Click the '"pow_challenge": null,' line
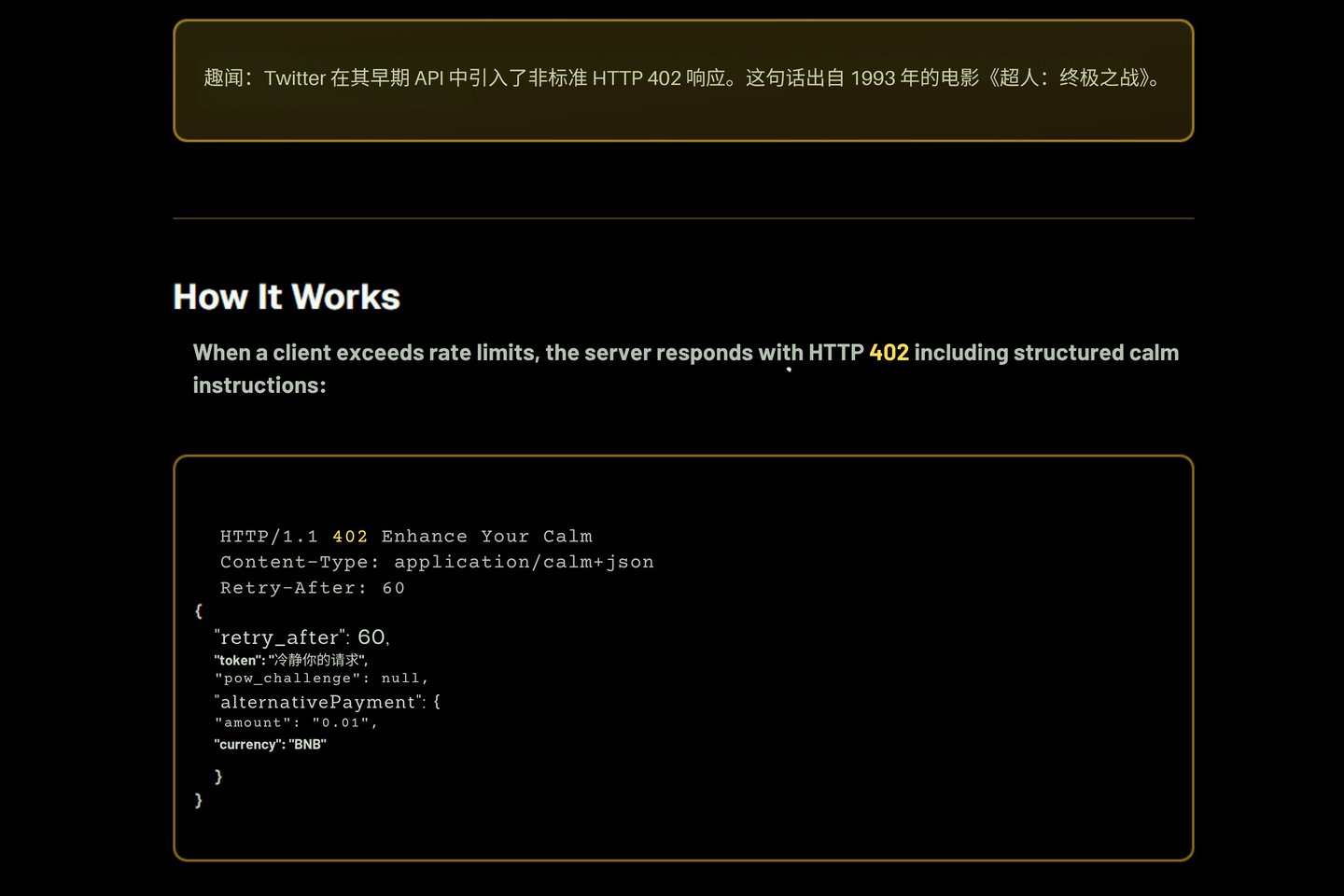Viewport: 1344px width, 896px height. (x=321, y=679)
